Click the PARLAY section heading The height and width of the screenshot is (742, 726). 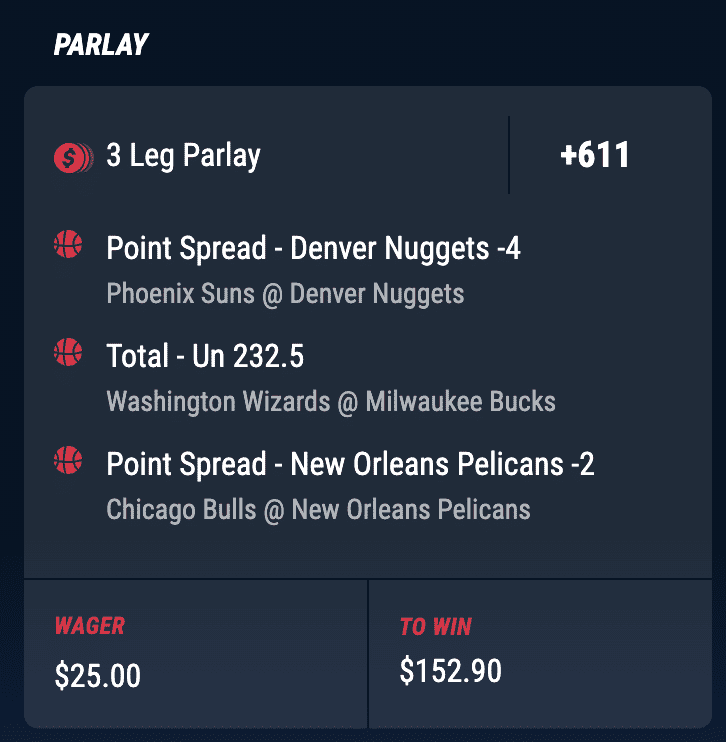pos(101,45)
